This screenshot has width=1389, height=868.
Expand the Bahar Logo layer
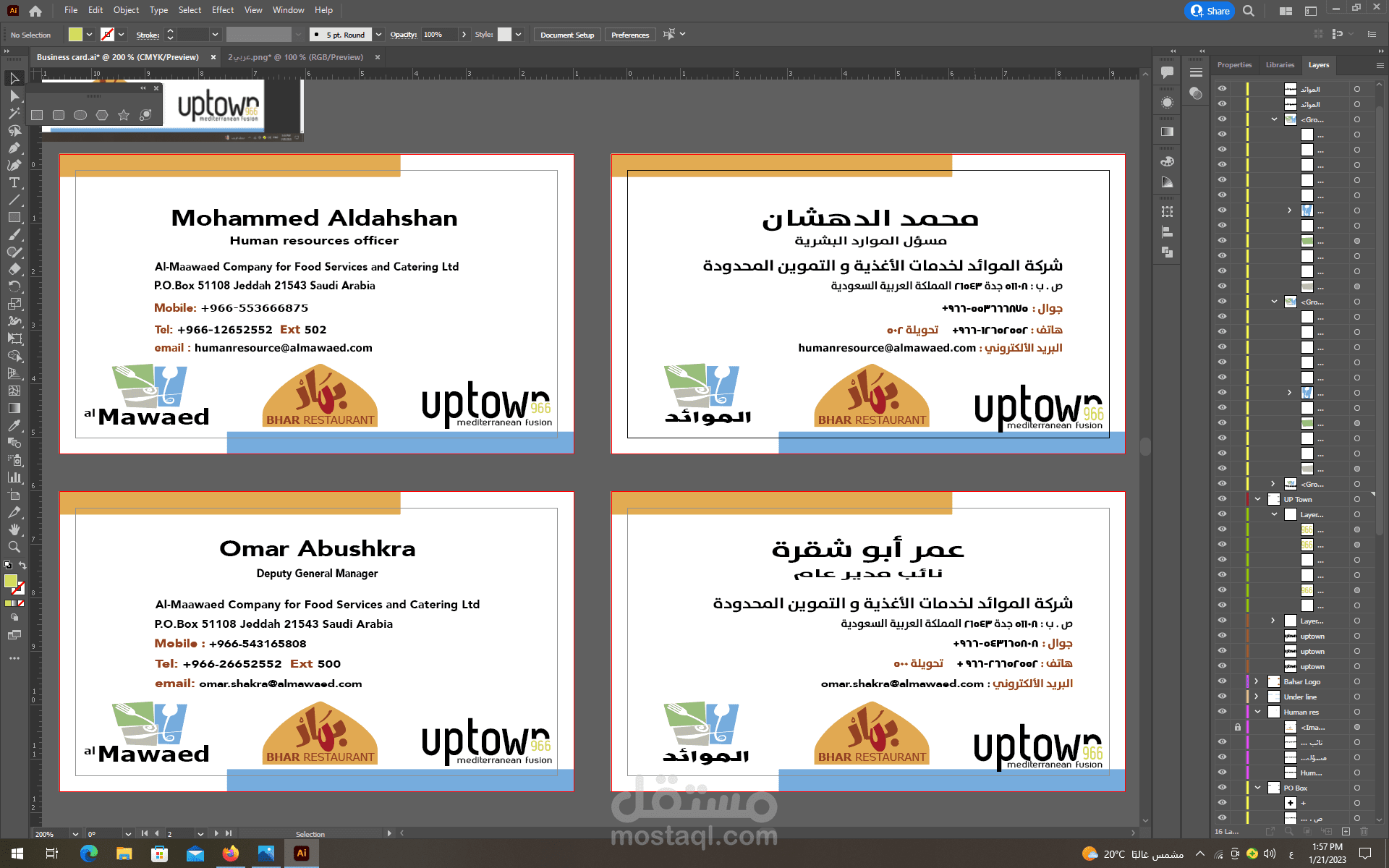[1257, 681]
